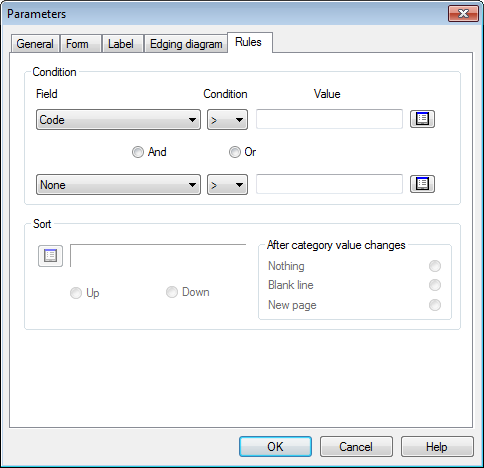Click in the first Value input field
This screenshot has width=484, height=468.
point(329,119)
